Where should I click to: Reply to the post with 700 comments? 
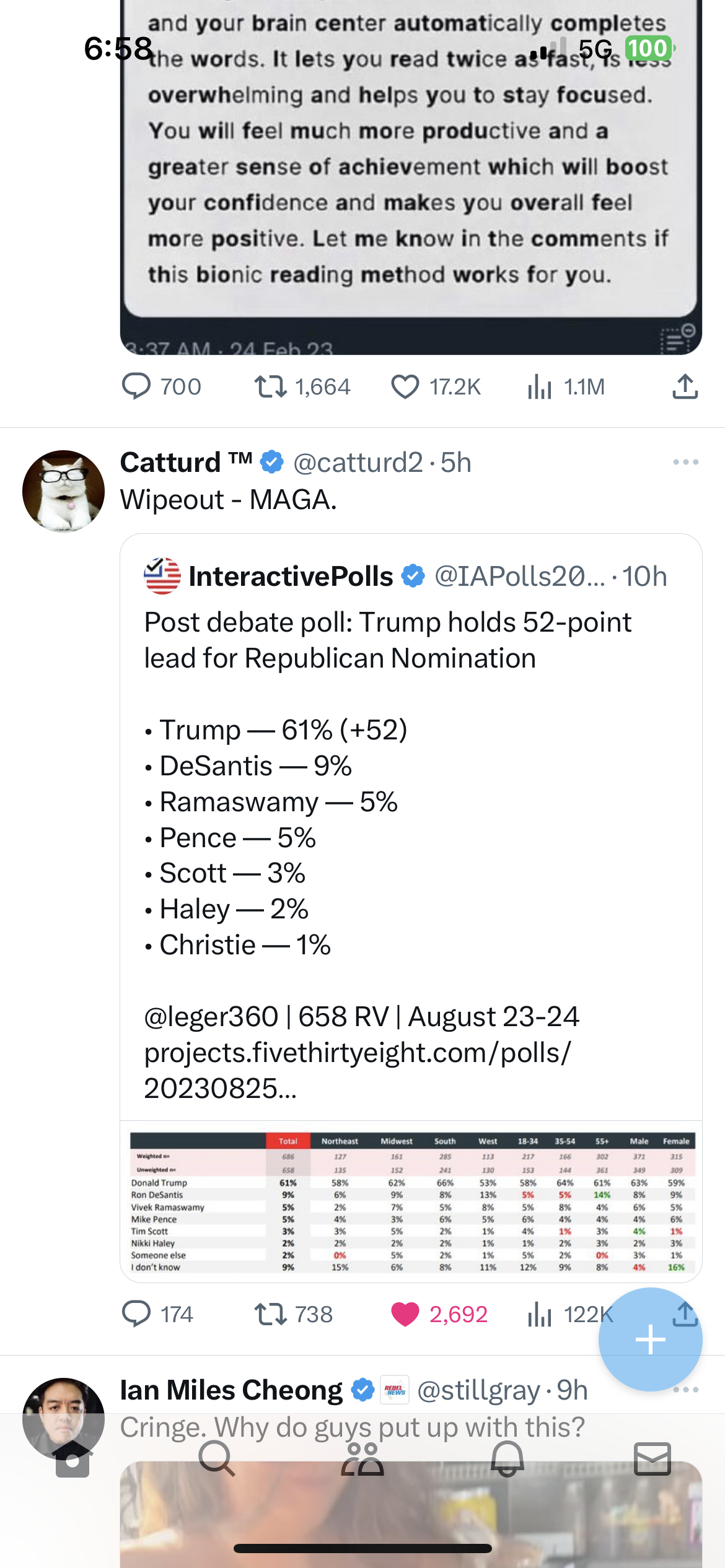pyautogui.click(x=136, y=387)
